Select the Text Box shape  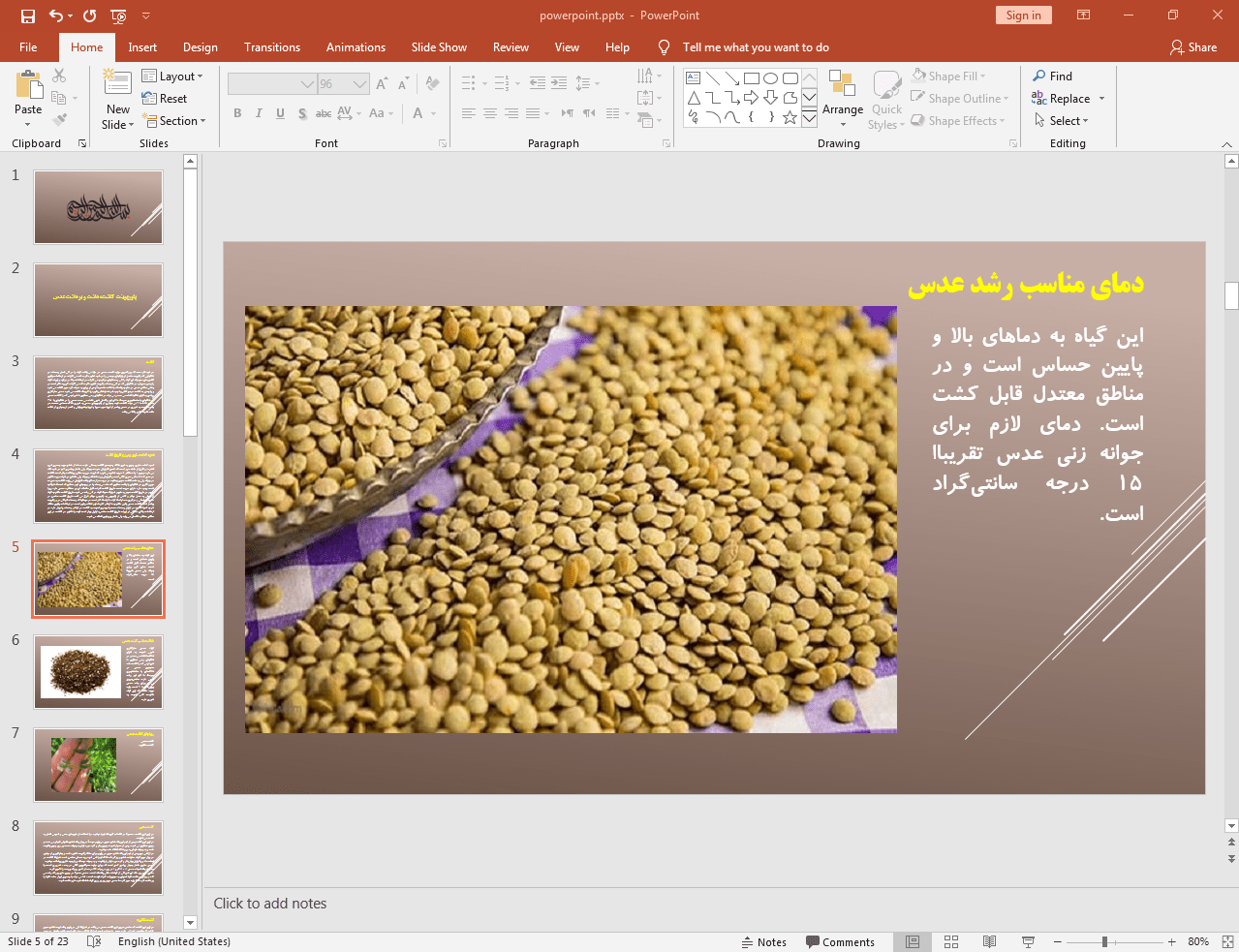pos(694,78)
